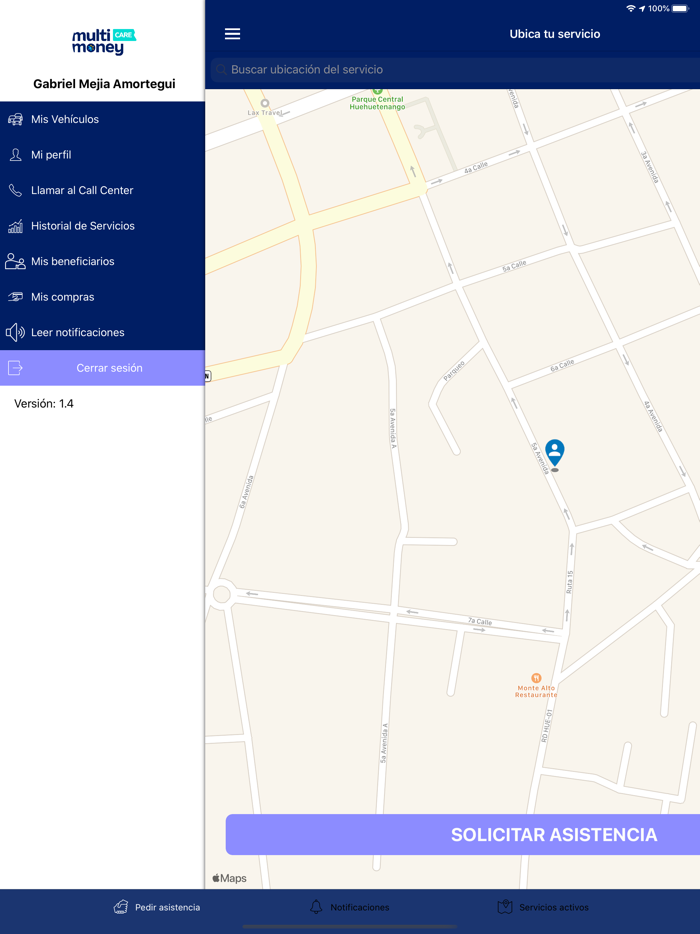The height and width of the screenshot is (934, 700).
Task: Click the Servicios activos map icon
Action: [505, 907]
